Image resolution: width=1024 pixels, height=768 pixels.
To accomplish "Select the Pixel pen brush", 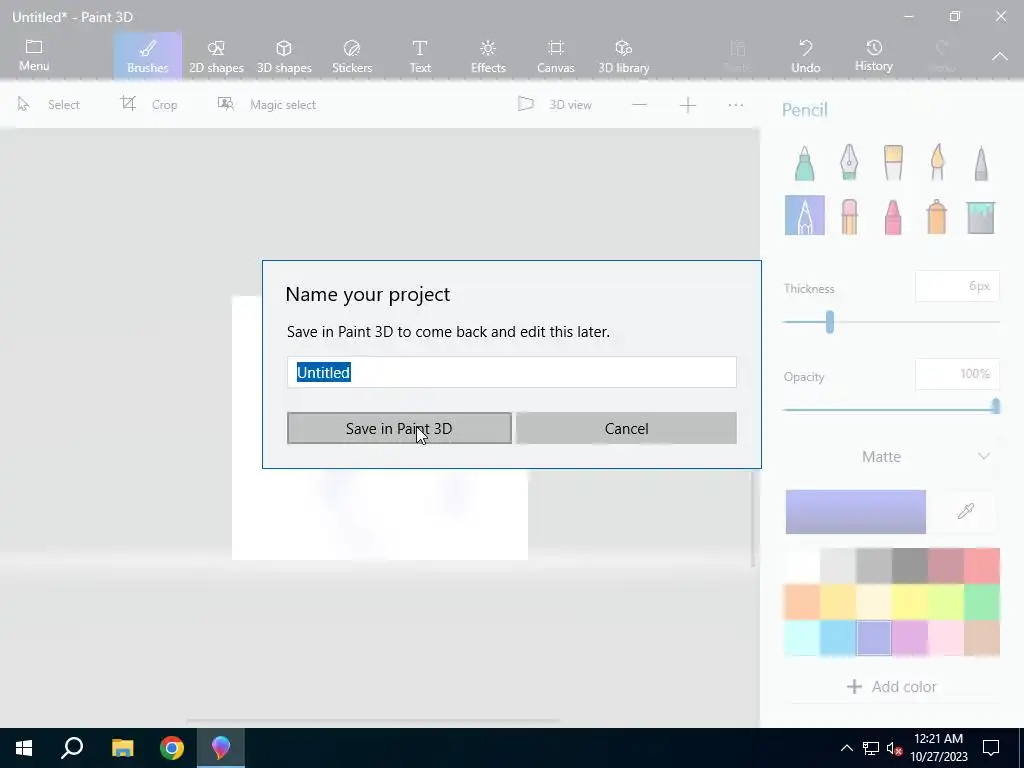I will pos(981,163).
